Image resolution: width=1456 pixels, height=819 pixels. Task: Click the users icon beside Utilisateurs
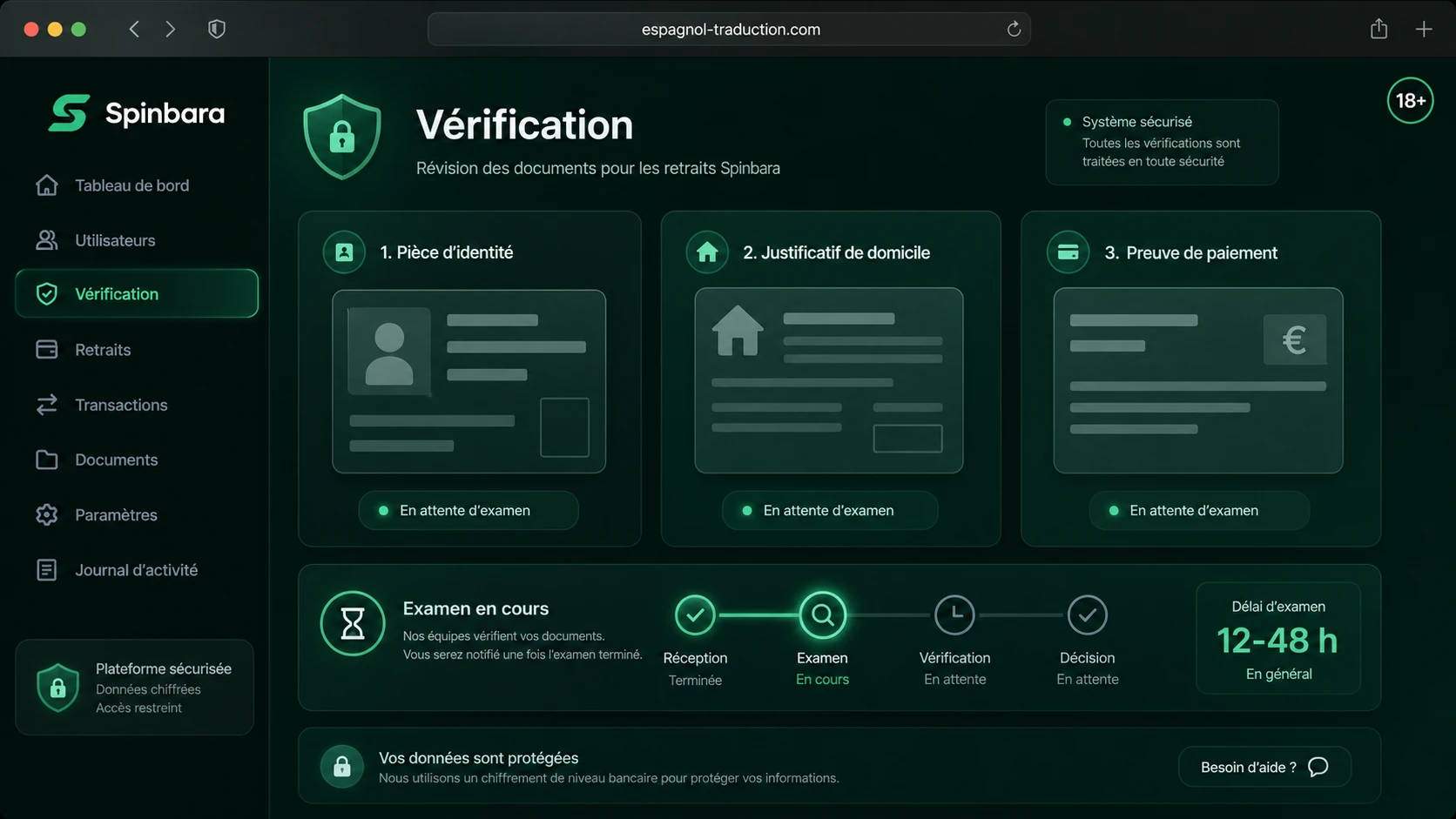coord(47,240)
